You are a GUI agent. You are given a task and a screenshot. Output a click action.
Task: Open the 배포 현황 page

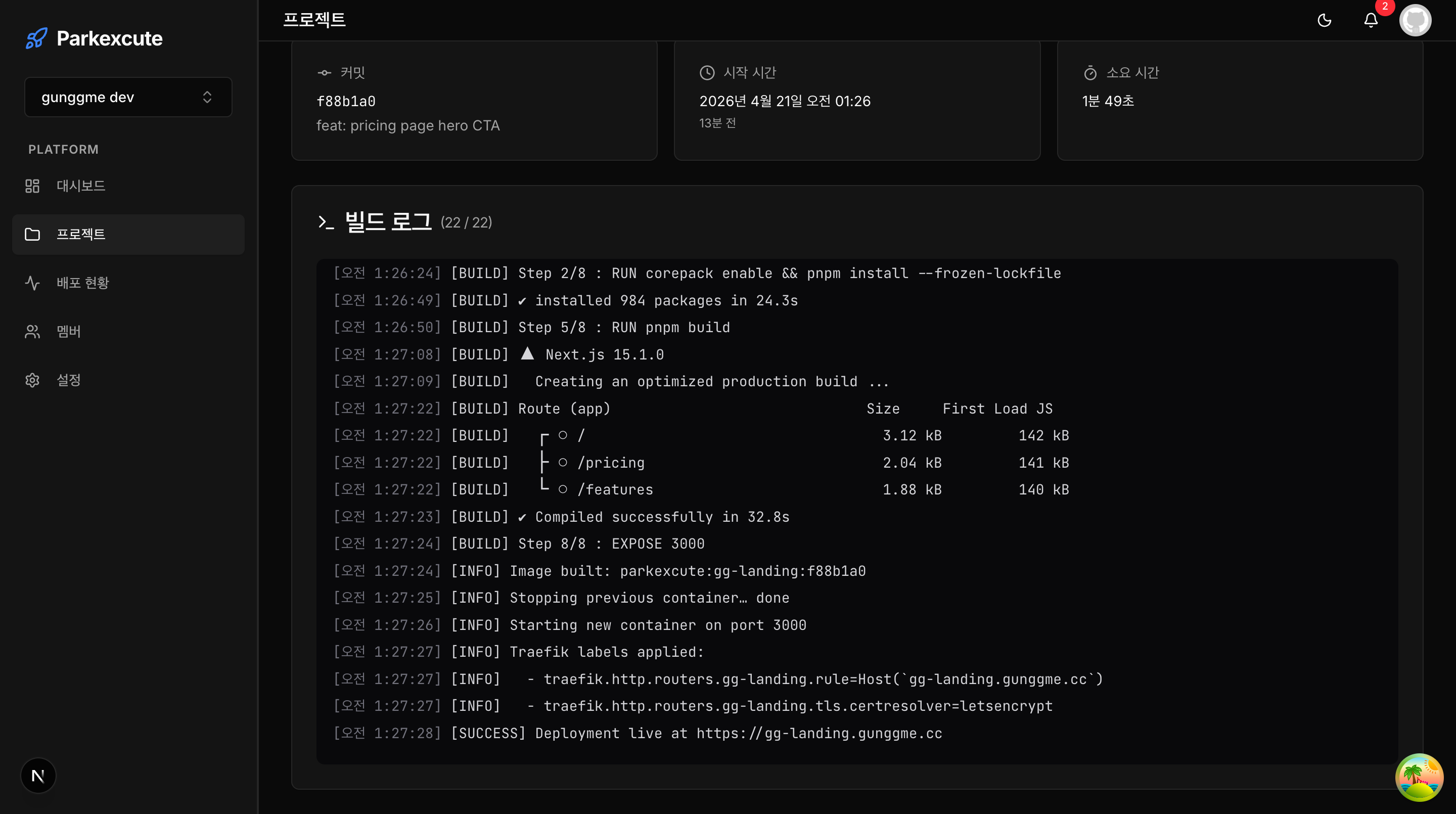(x=82, y=283)
